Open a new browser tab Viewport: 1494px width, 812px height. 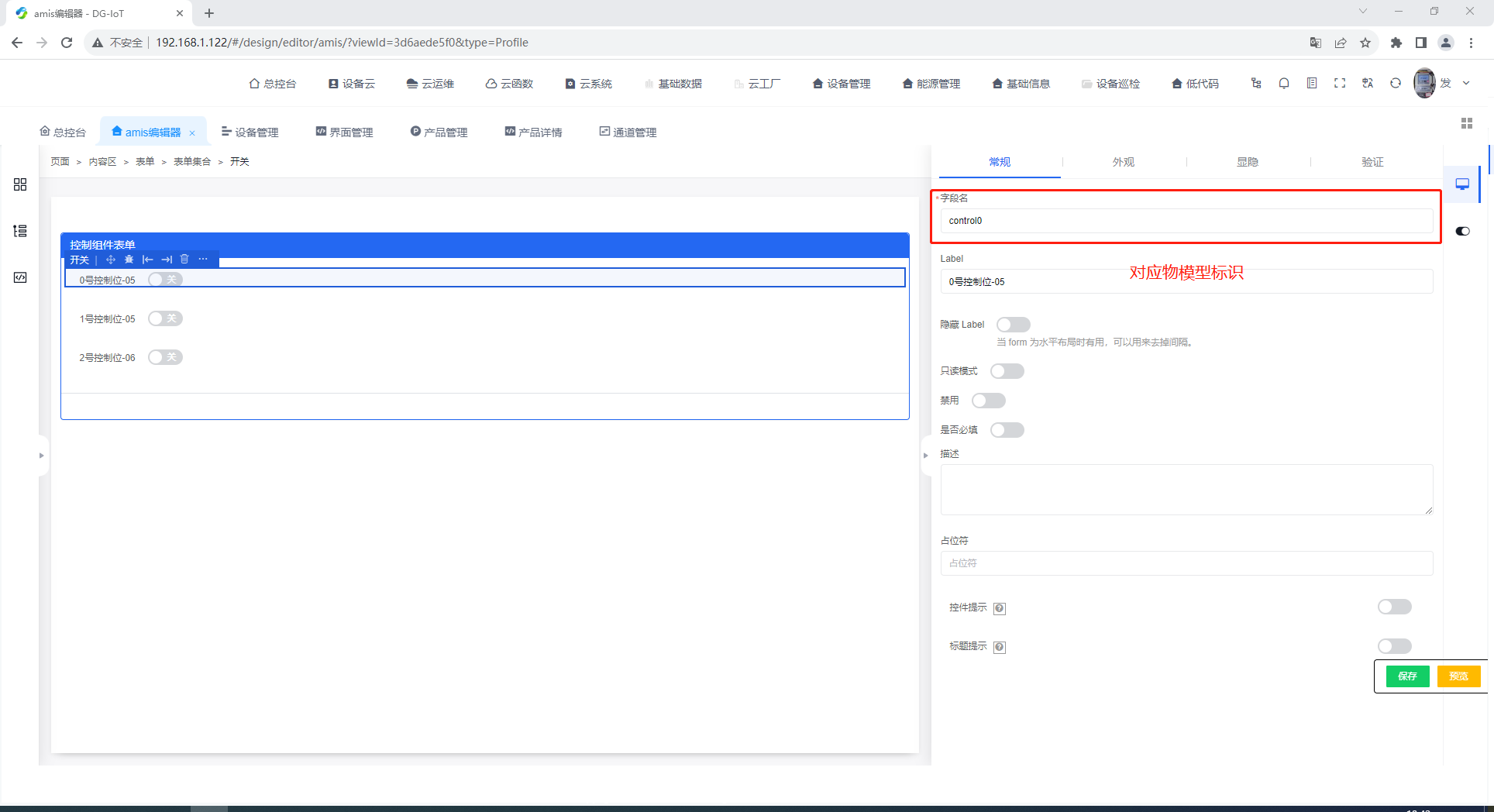click(209, 13)
